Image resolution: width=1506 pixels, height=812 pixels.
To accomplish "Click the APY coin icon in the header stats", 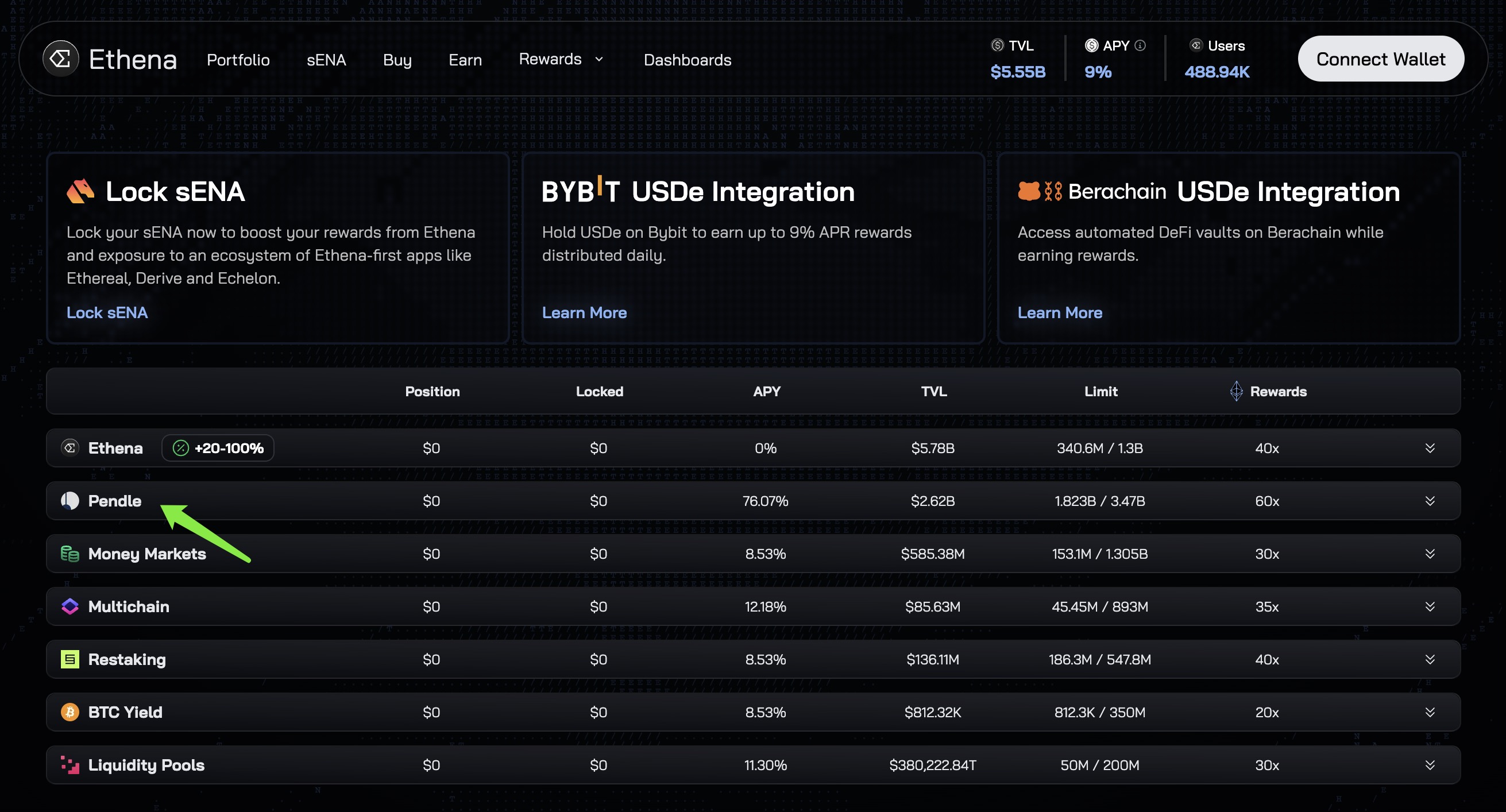I will [1091, 45].
